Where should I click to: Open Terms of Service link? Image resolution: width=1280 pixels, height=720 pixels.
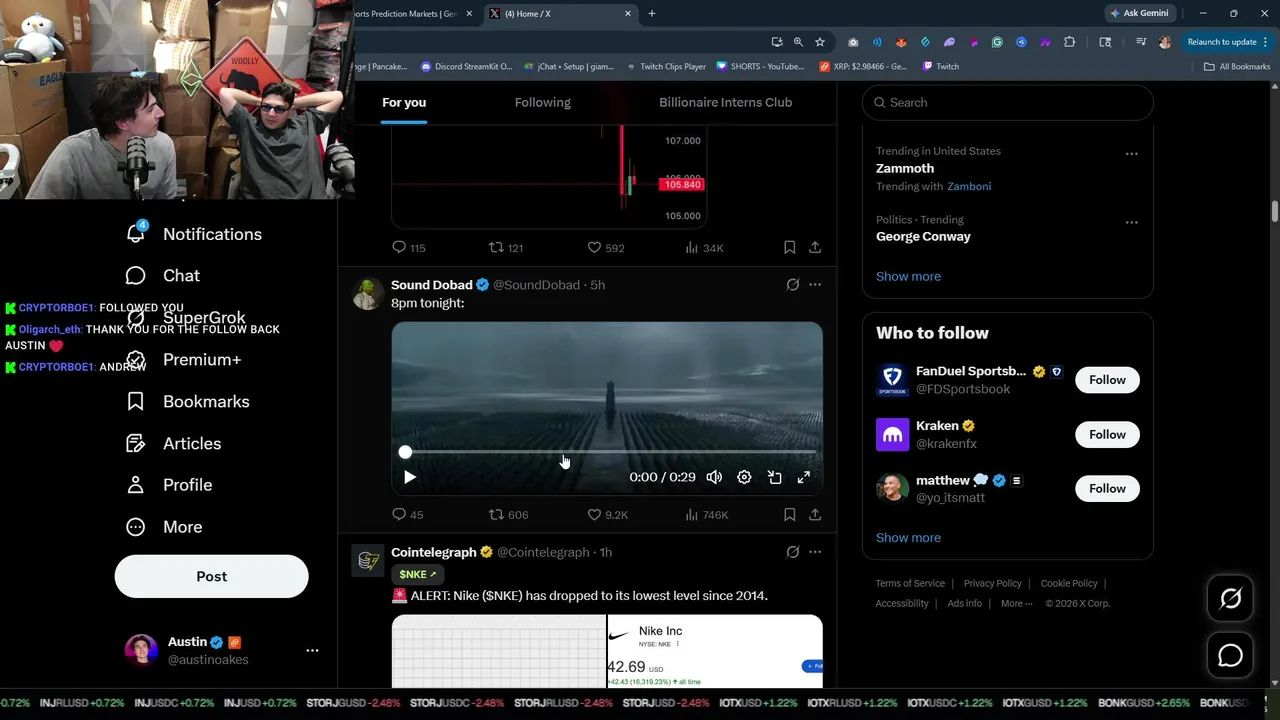point(910,584)
